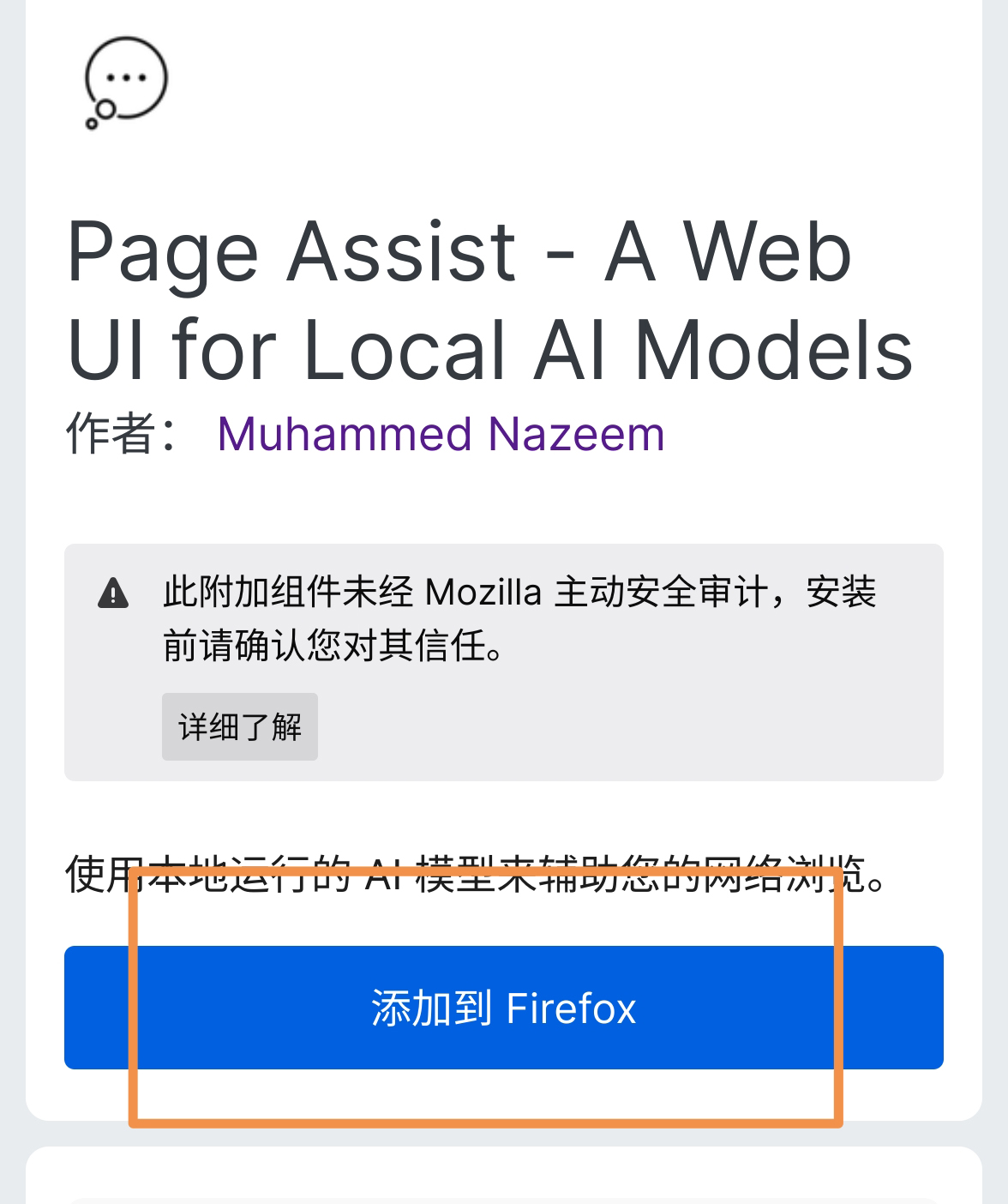The width and height of the screenshot is (1008, 1204).
Task: Click the three dots inside bubble icon
Action: pos(127,77)
